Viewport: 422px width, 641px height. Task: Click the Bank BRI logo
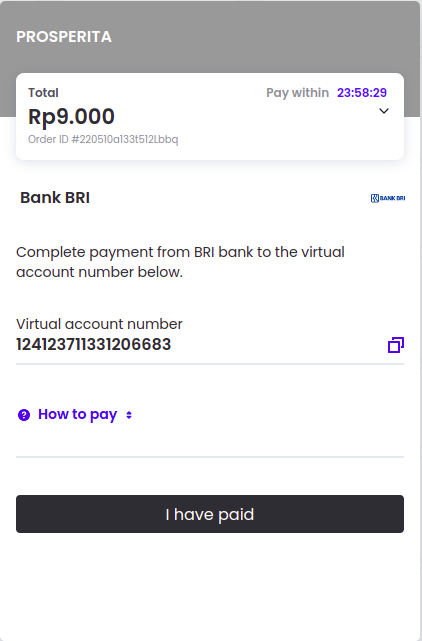(x=388, y=198)
